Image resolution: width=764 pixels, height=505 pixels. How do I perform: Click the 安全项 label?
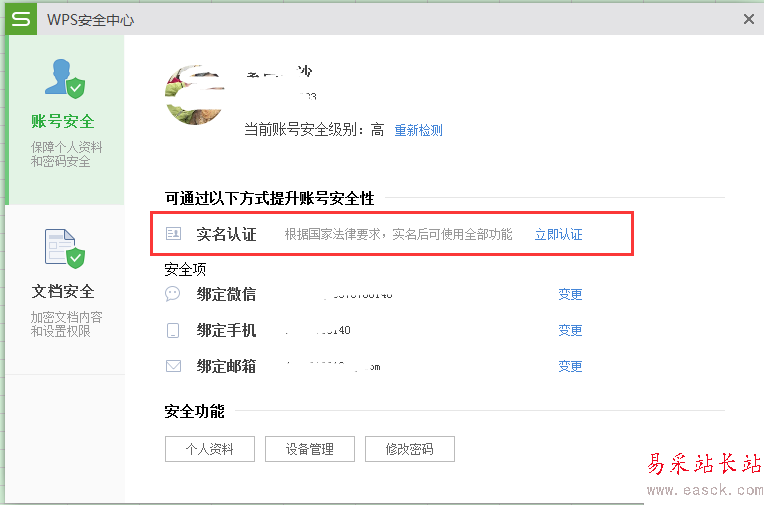point(185,269)
